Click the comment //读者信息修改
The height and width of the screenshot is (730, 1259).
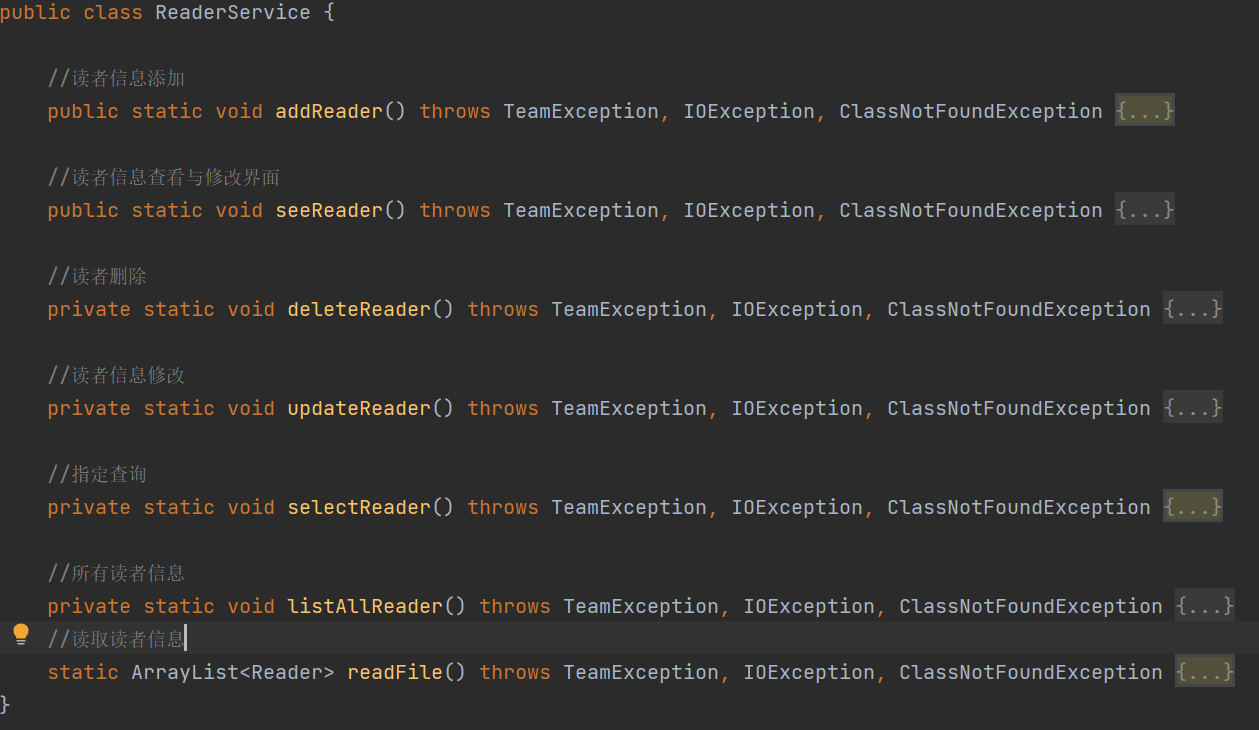coord(116,375)
